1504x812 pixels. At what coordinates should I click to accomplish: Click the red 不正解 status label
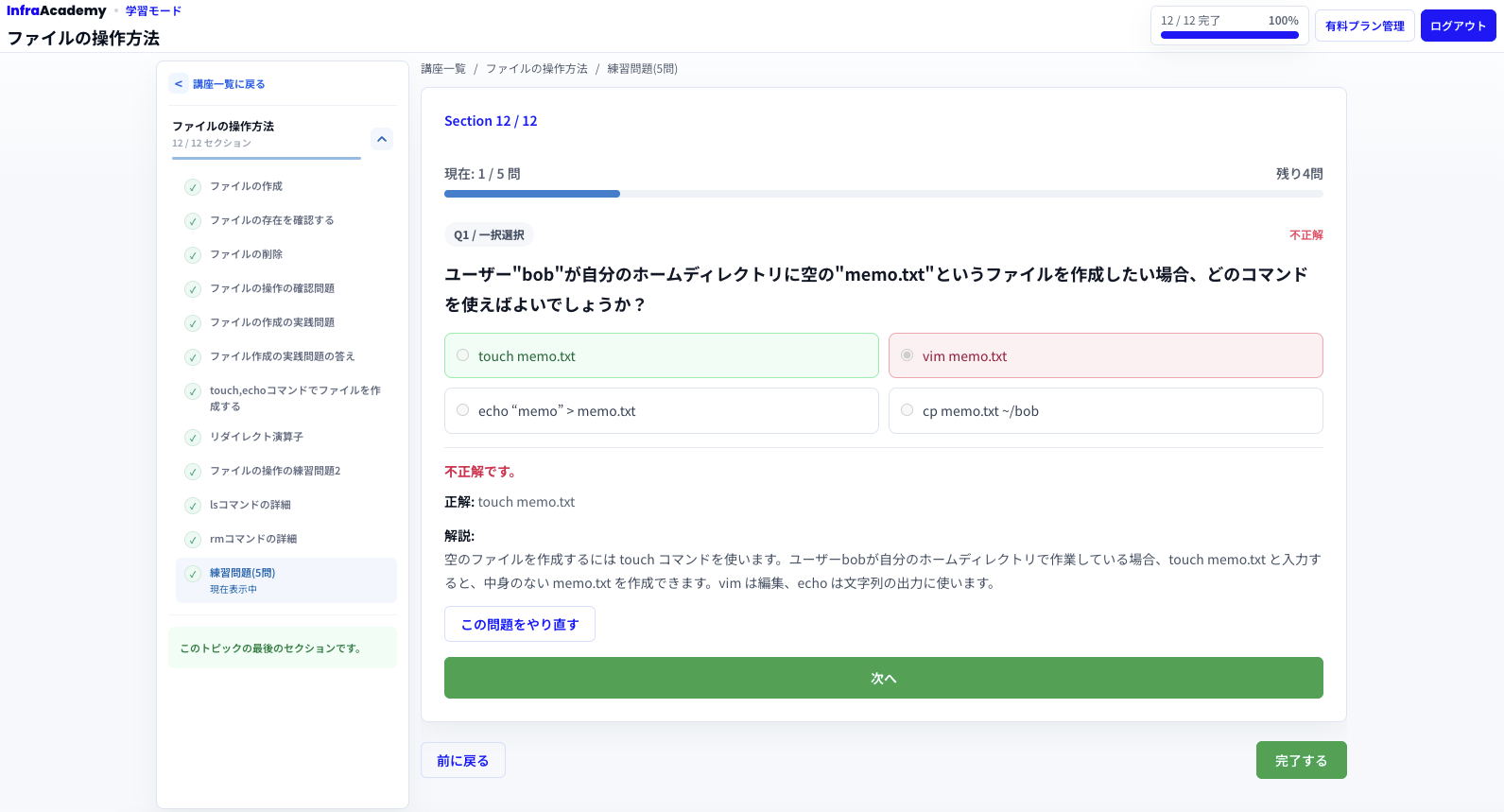click(1306, 234)
